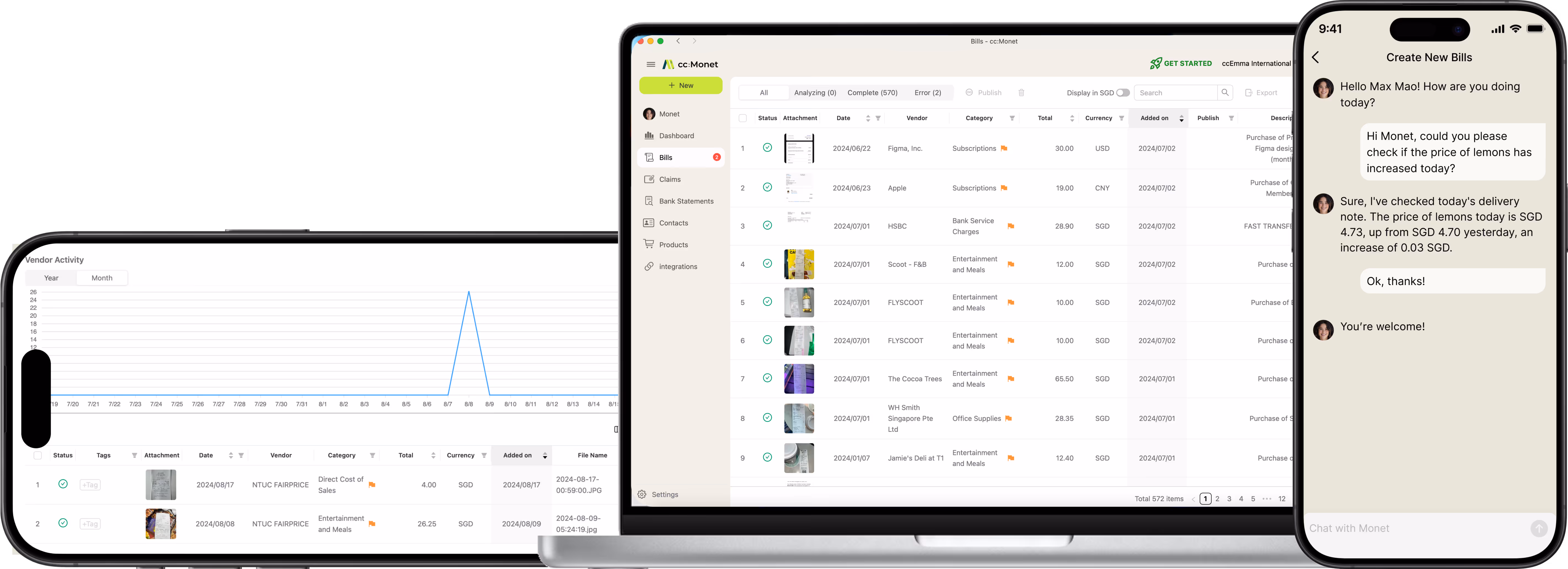This screenshot has height=569, width=1568.
Task: Toggle select-all checkbox in Vendor Activity table
Action: (x=37, y=455)
